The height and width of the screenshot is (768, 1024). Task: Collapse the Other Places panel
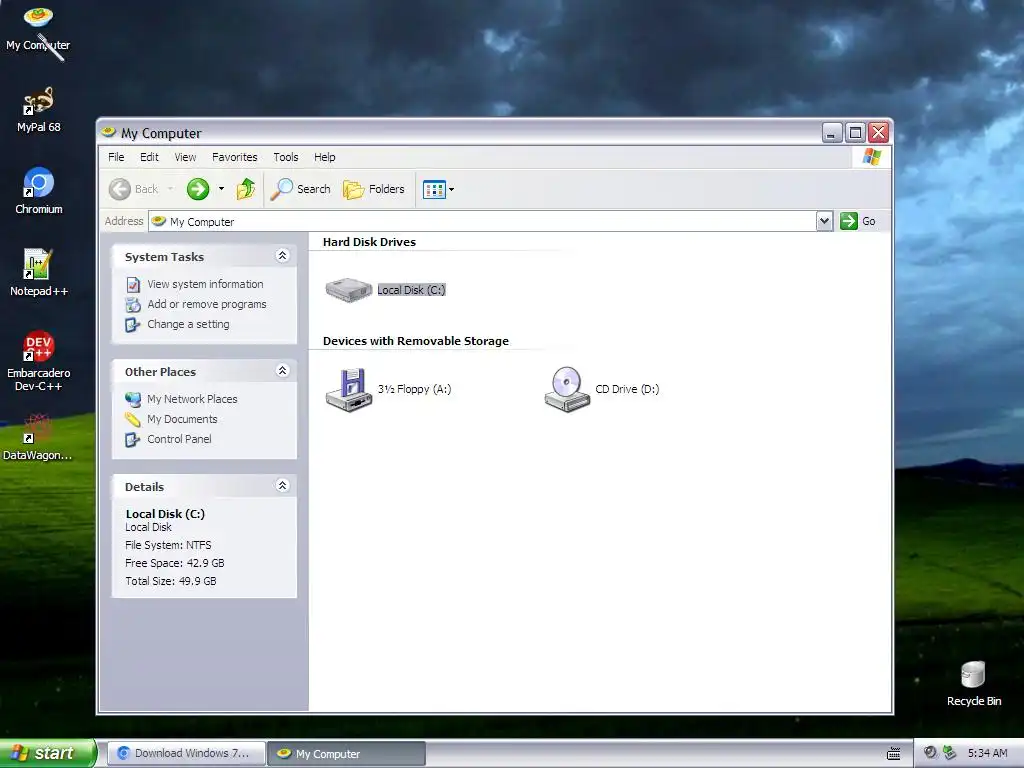[282, 370]
